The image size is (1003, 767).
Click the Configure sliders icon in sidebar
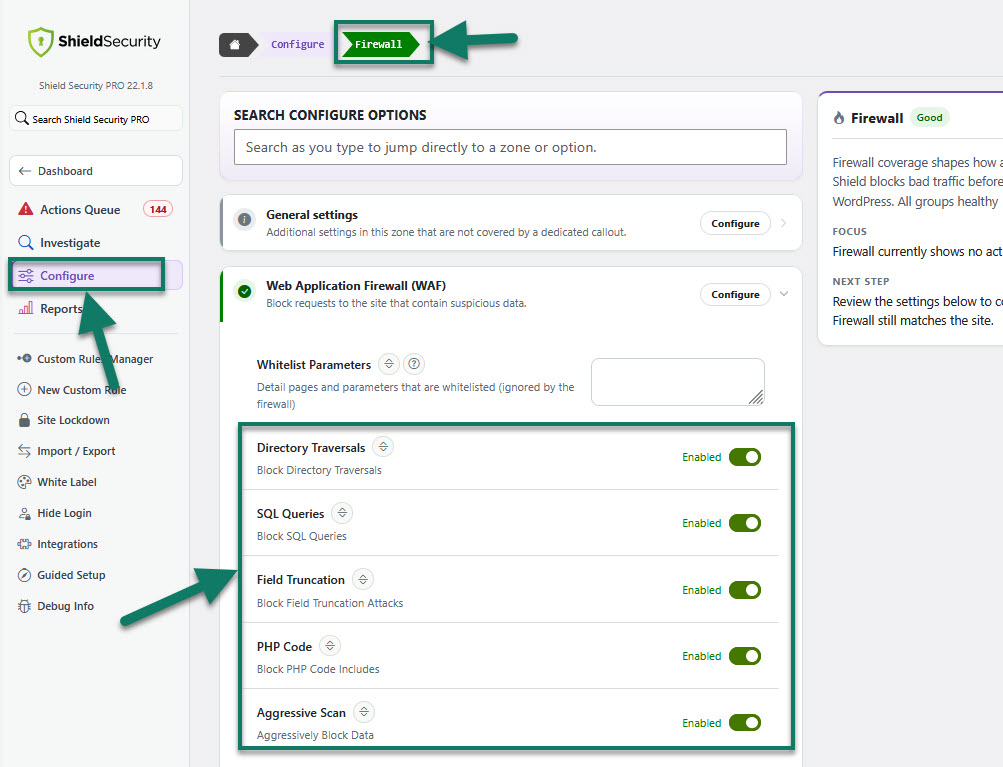pos(26,276)
